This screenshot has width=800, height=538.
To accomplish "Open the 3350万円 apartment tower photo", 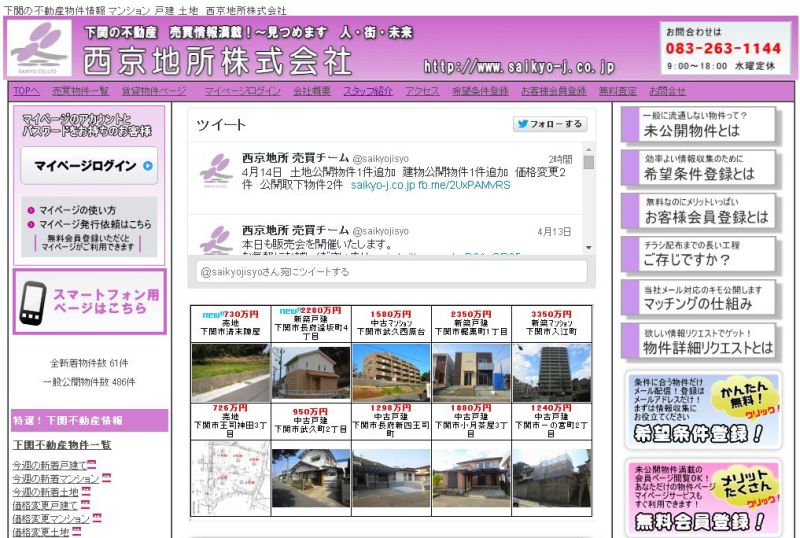I will tap(551, 372).
